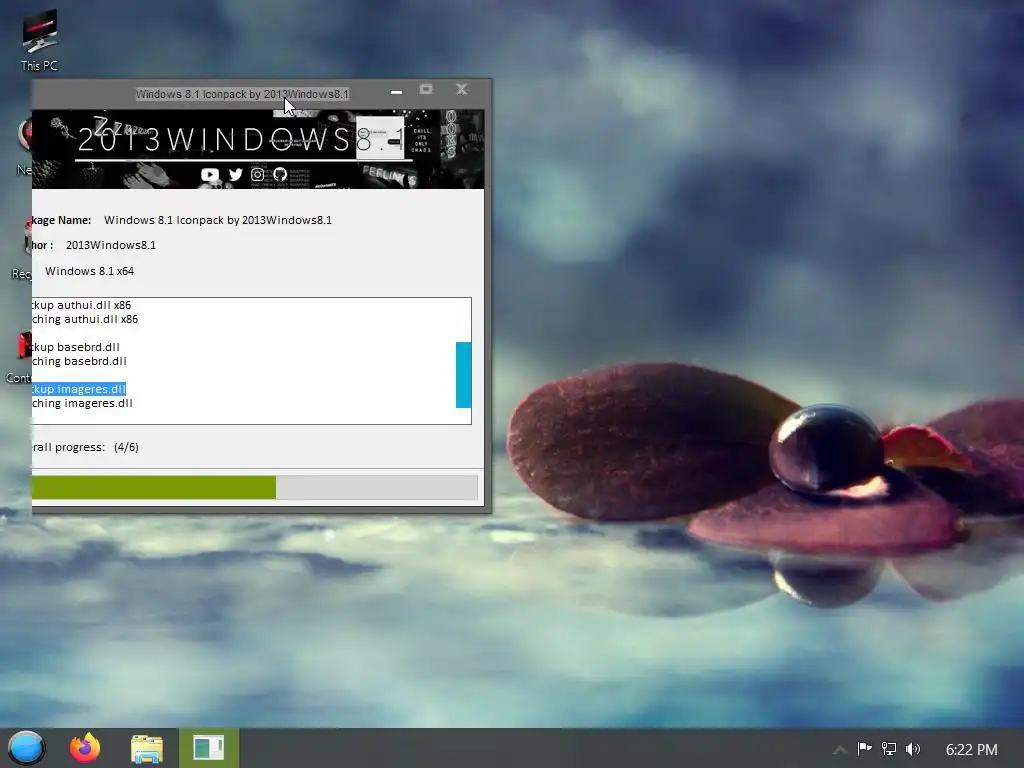
Task: Open the network tray icon
Action: point(888,748)
